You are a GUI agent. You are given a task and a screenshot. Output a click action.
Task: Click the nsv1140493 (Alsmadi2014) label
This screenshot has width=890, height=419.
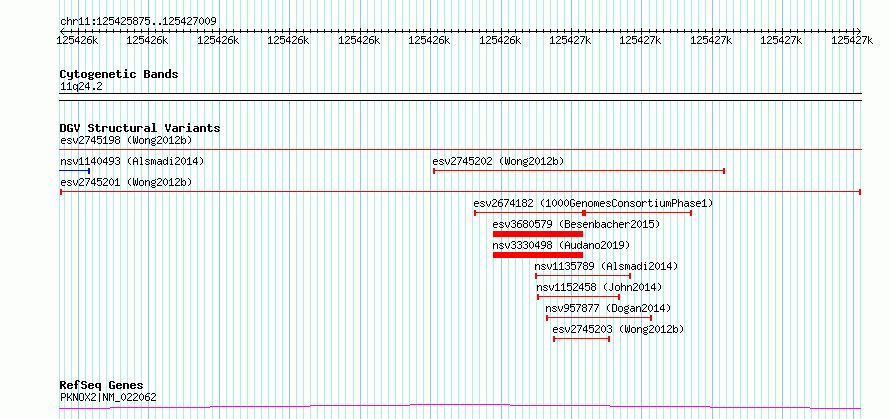click(132, 161)
